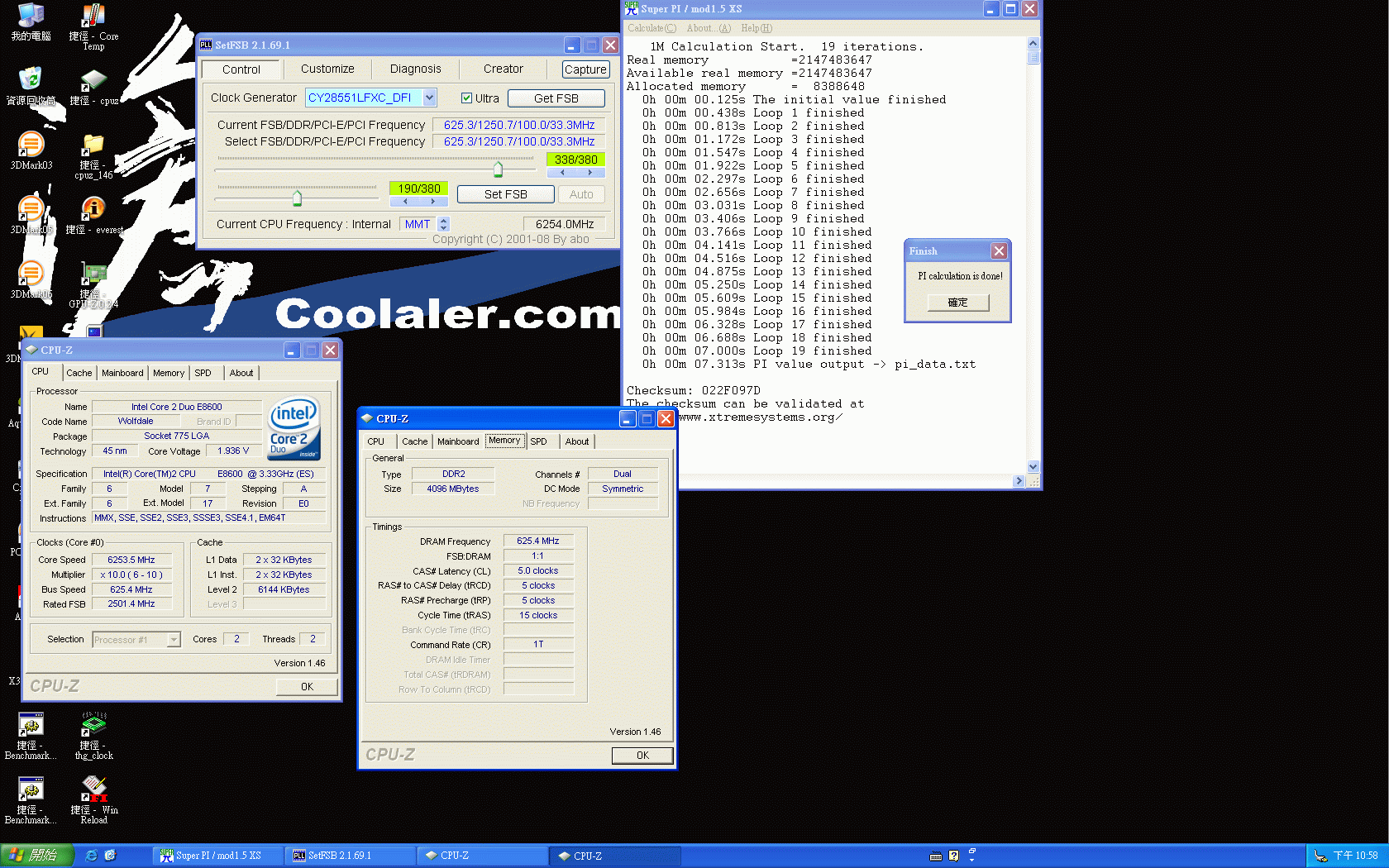Click right arrow under 338/380 value
1389x868 pixels.
click(589, 173)
